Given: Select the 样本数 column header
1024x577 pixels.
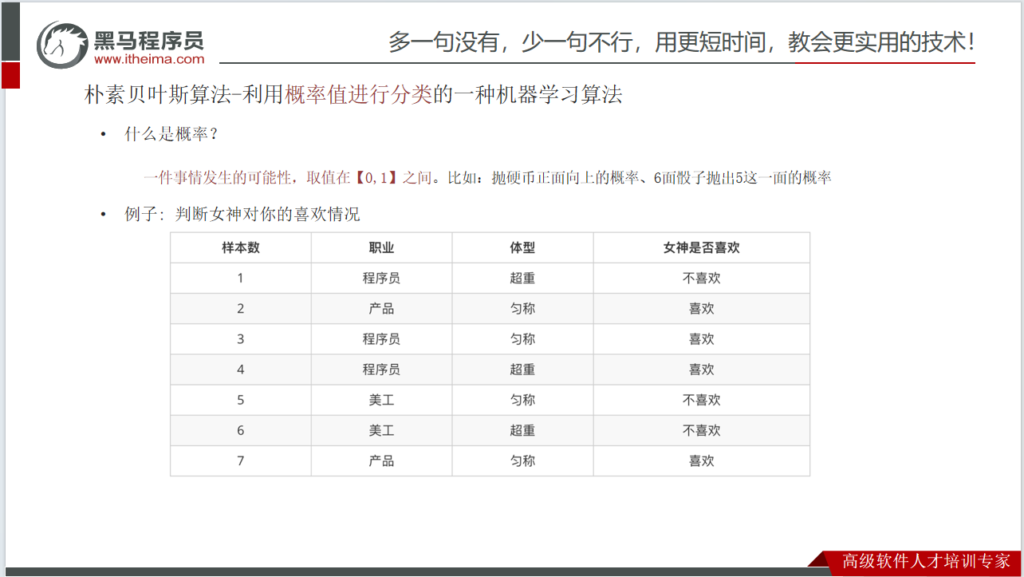Looking at the screenshot, I should pos(240,247).
